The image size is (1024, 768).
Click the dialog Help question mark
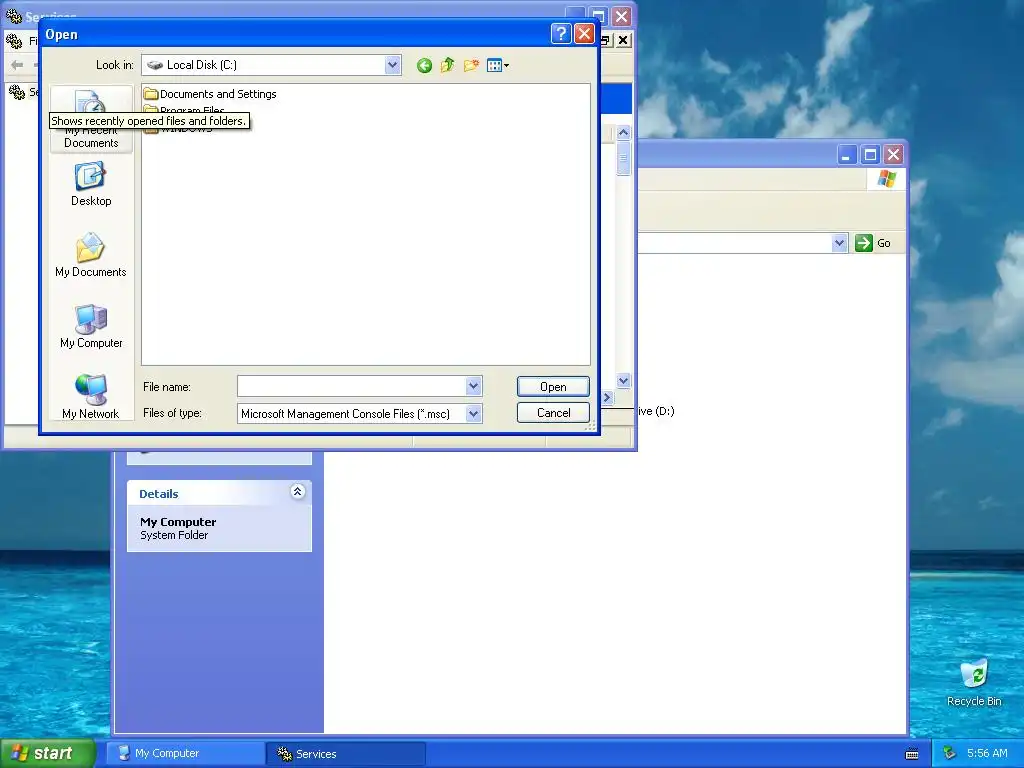coord(561,33)
